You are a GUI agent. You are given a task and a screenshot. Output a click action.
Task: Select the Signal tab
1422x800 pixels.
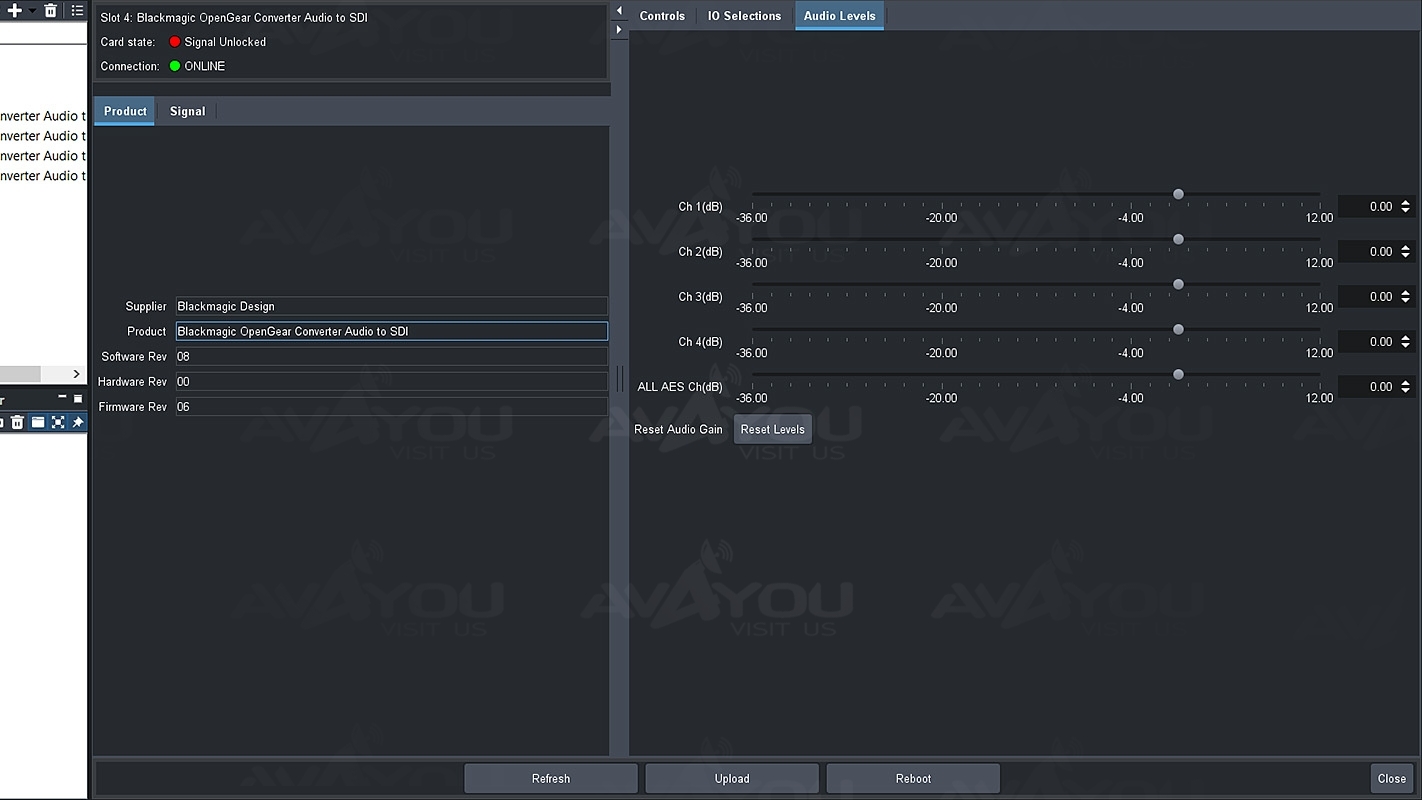pyautogui.click(x=187, y=111)
